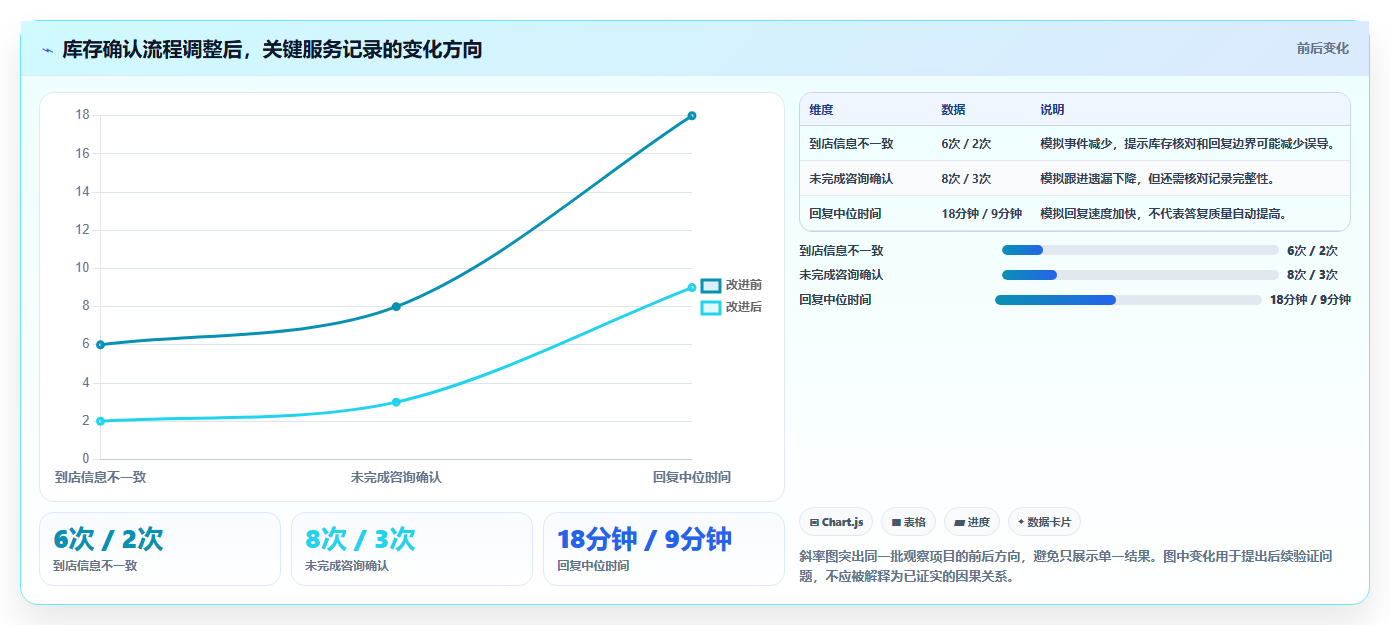Click table cell 18分钟 / 9分钟
The image size is (1390, 625).
tap(981, 214)
